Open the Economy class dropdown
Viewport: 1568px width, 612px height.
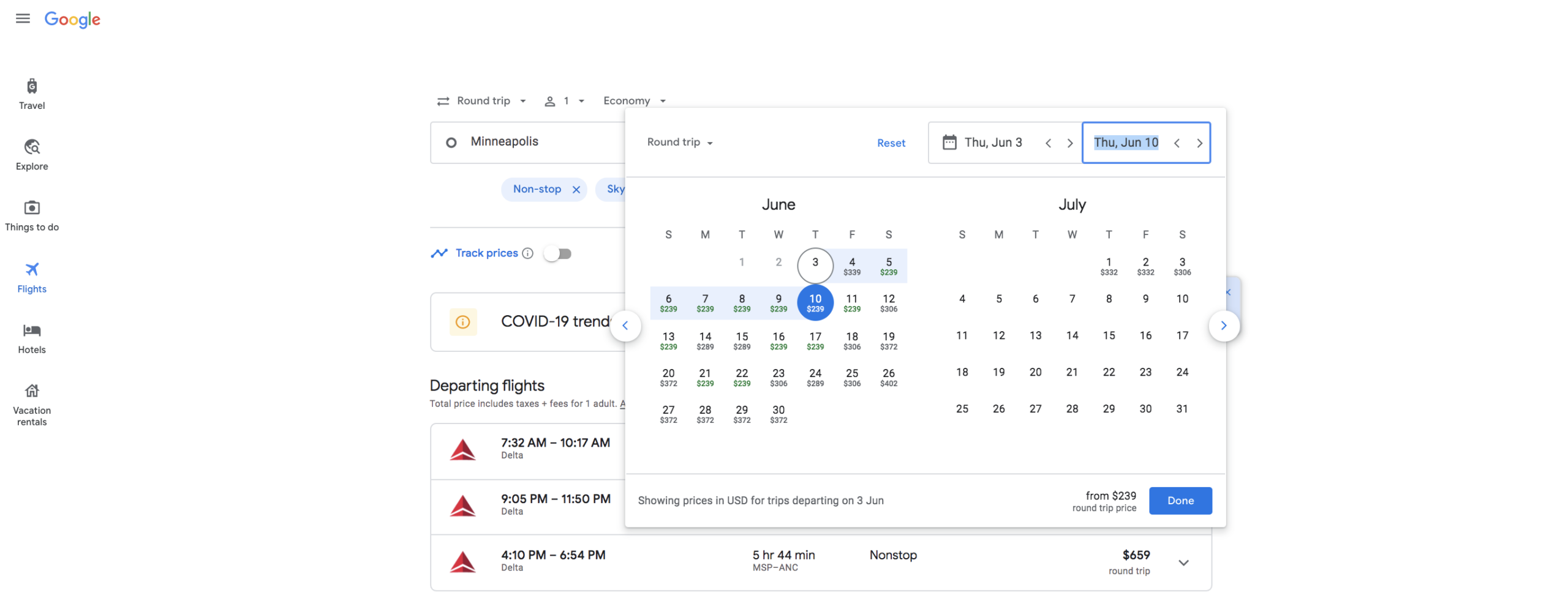633,100
